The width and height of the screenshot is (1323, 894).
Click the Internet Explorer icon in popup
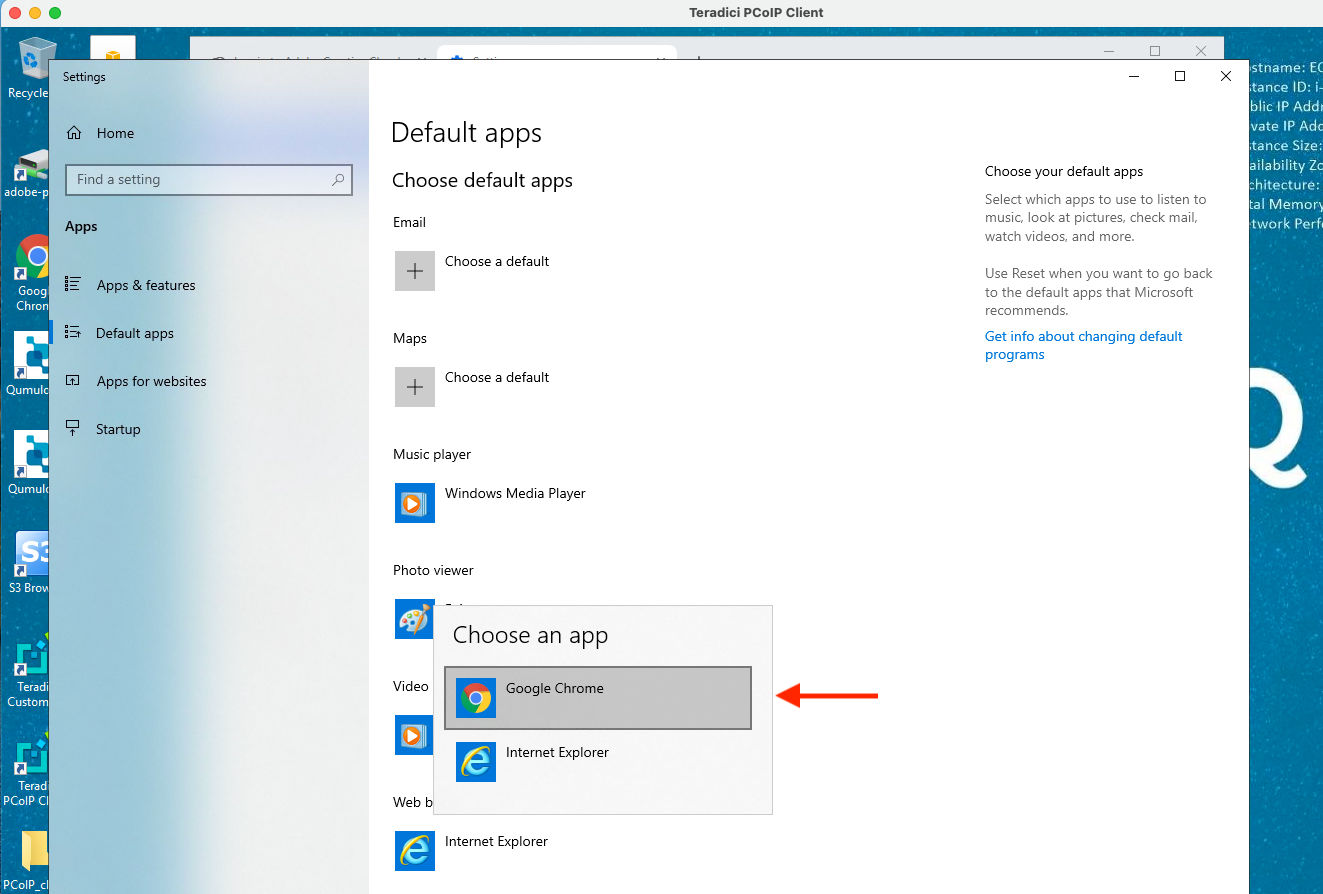click(x=476, y=762)
